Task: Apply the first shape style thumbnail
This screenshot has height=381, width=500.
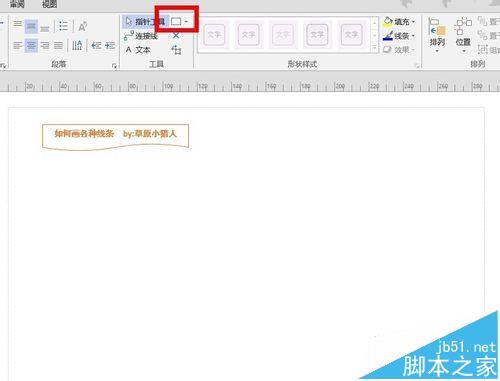Action: (x=214, y=34)
